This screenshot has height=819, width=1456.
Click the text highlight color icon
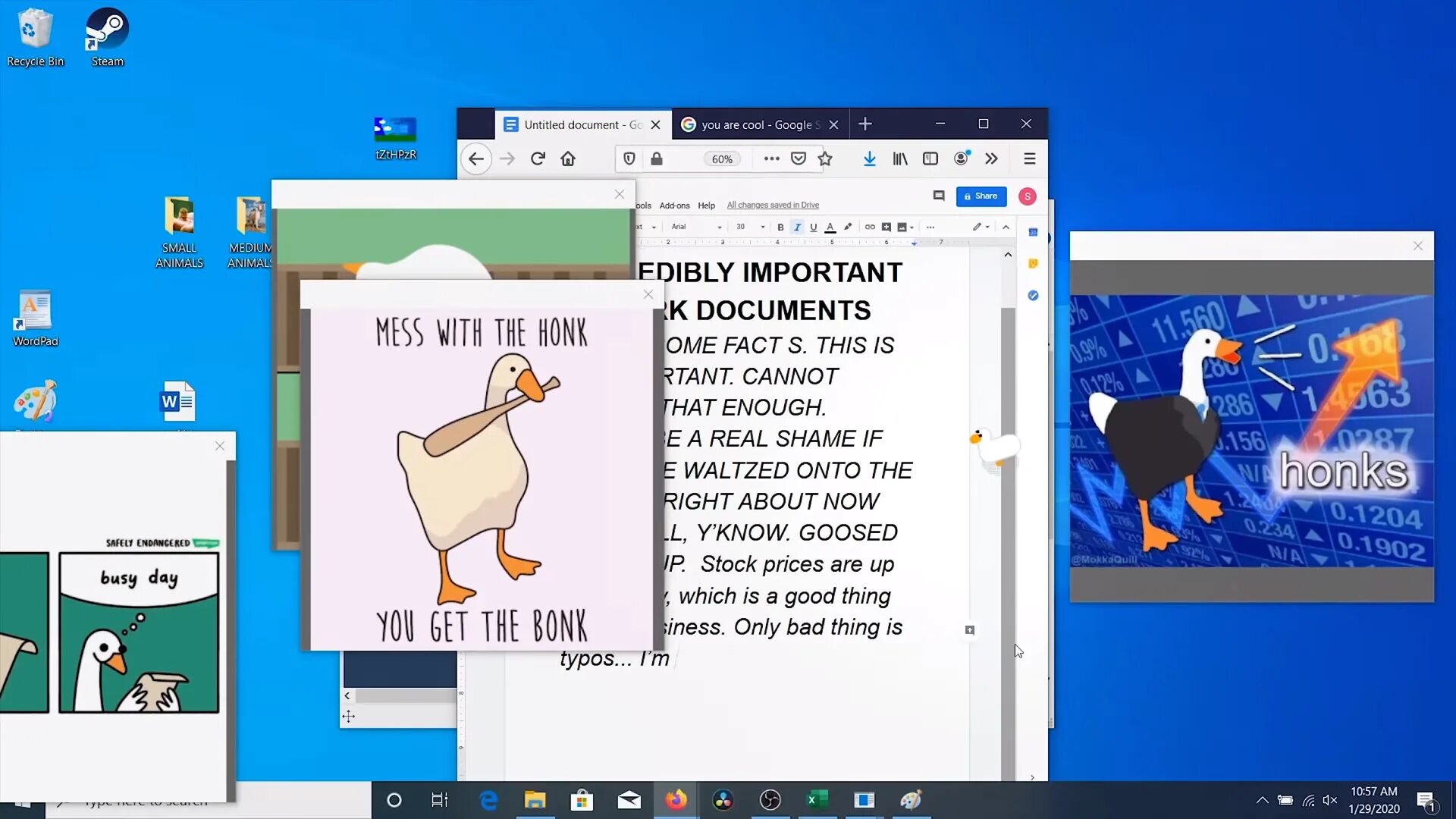846,227
